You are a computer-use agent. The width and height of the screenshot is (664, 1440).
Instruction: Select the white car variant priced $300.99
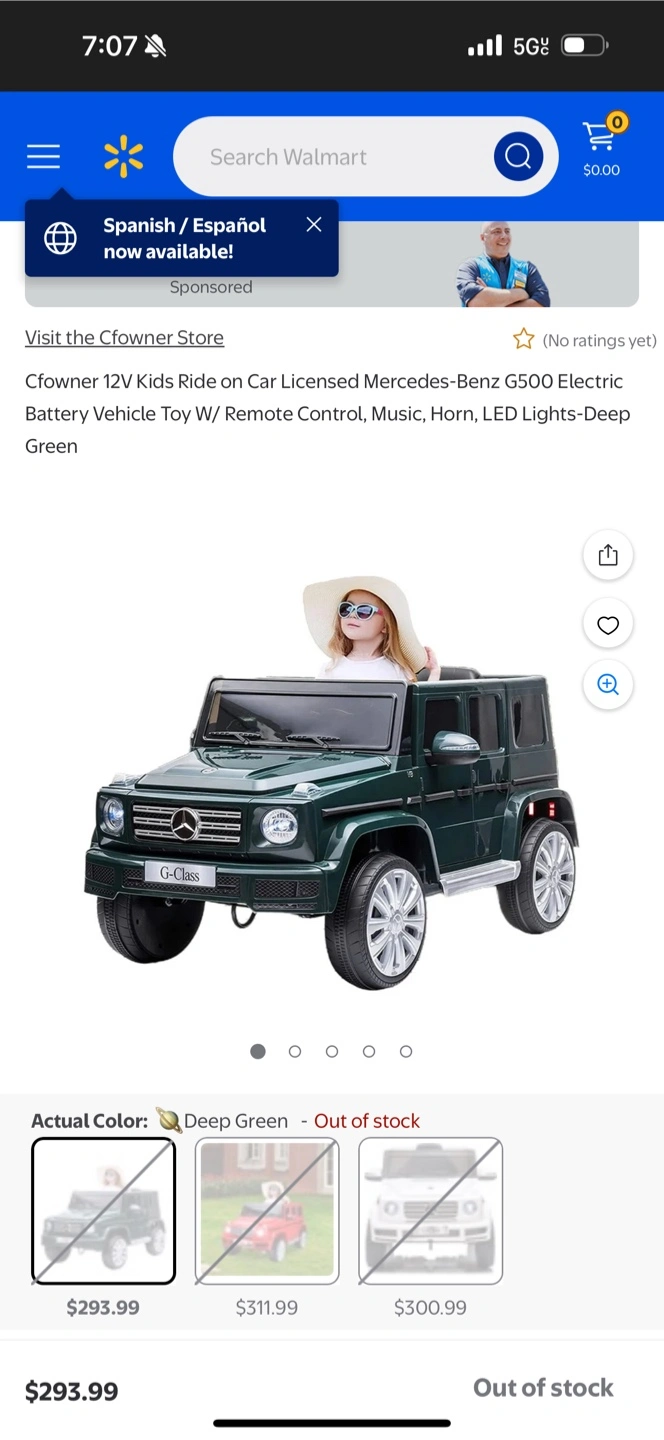coord(430,1211)
